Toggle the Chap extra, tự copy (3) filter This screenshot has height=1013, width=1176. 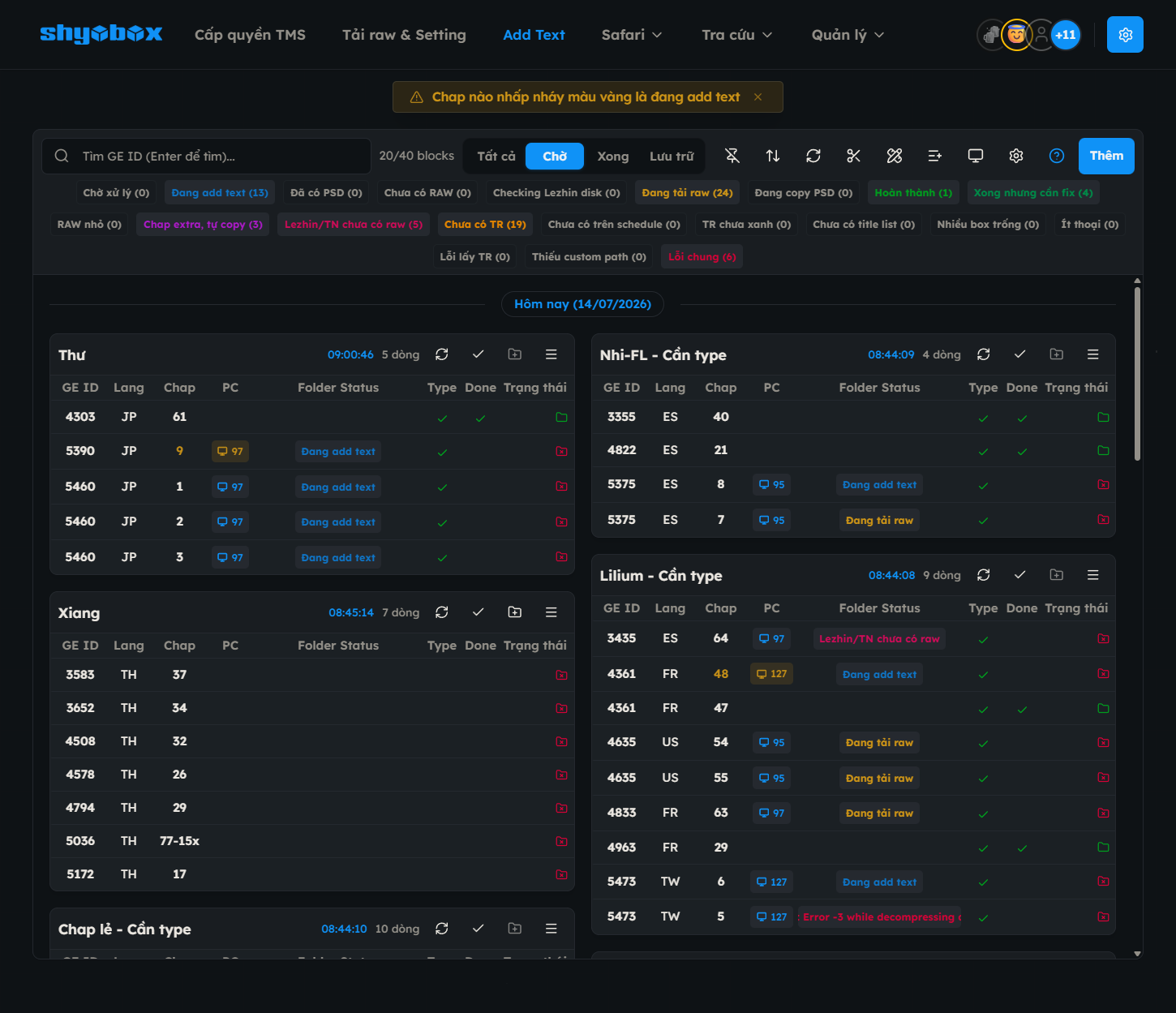pyautogui.click(x=203, y=225)
